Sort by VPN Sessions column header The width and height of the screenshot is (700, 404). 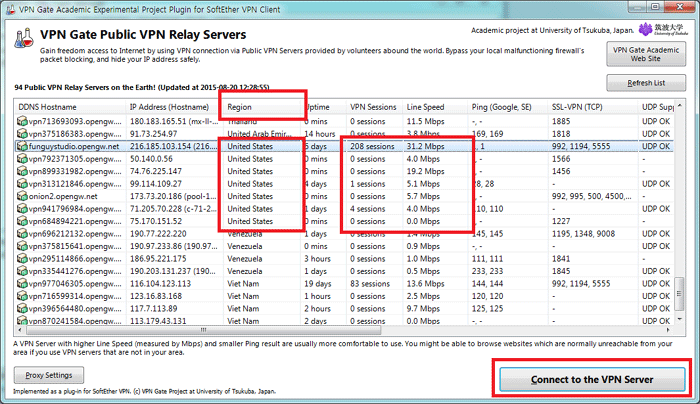pyautogui.click(x=374, y=106)
